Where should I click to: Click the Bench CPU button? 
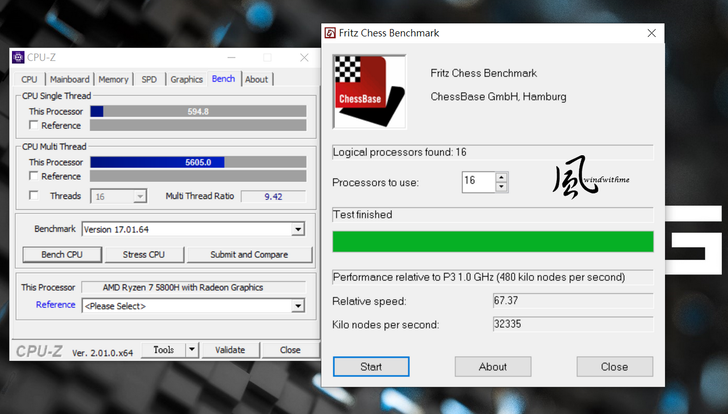pos(62,254)
